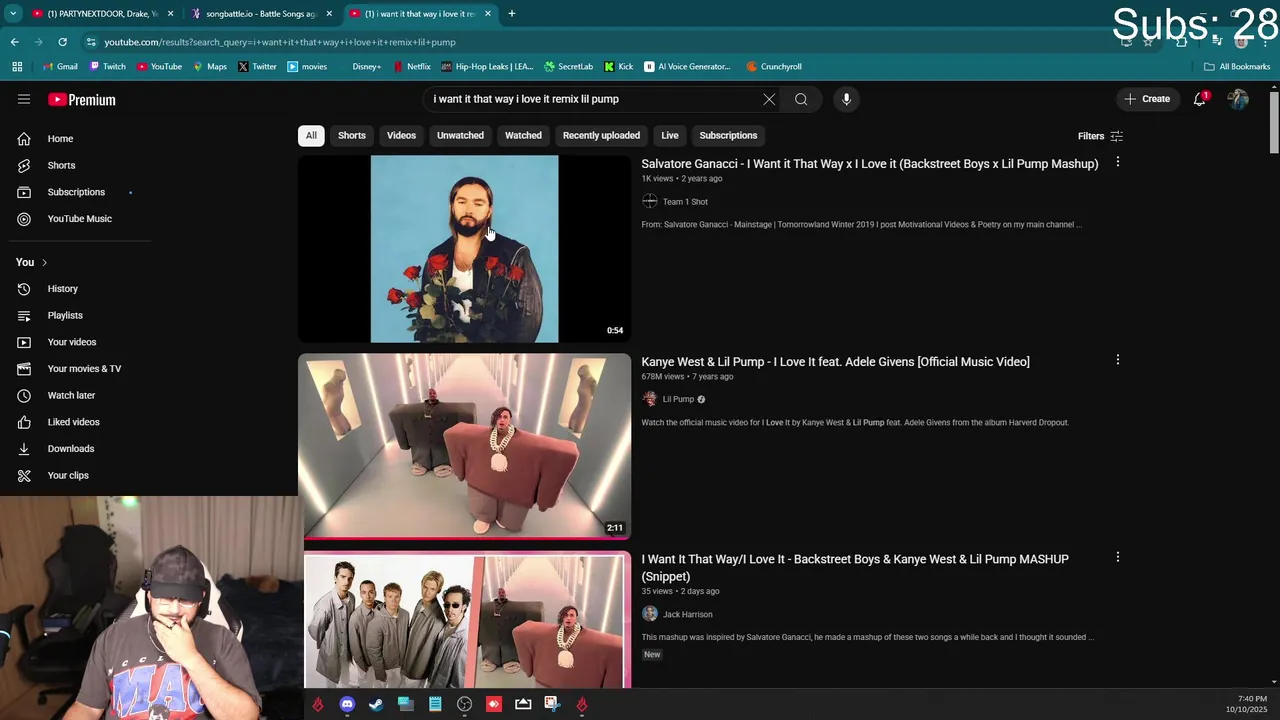Click the browser address bar URL
Screen dimensions: 1280x720
[x=280, y=42]
